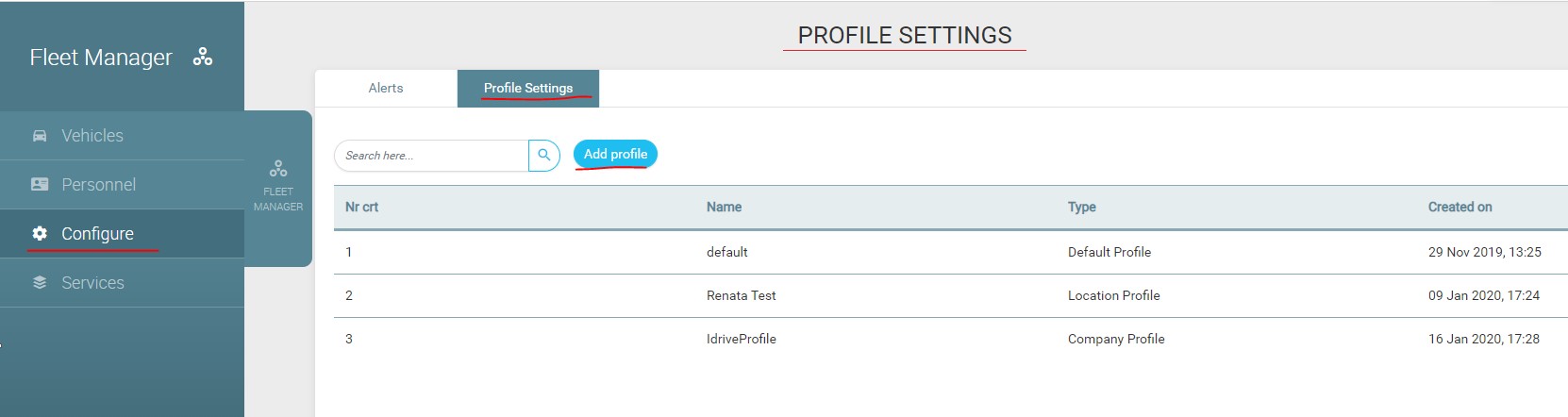This screenshot has height=417, width=1568.
Task: Click the Fleet Manager network icon in the header
Action: click(x=203, y=57)
